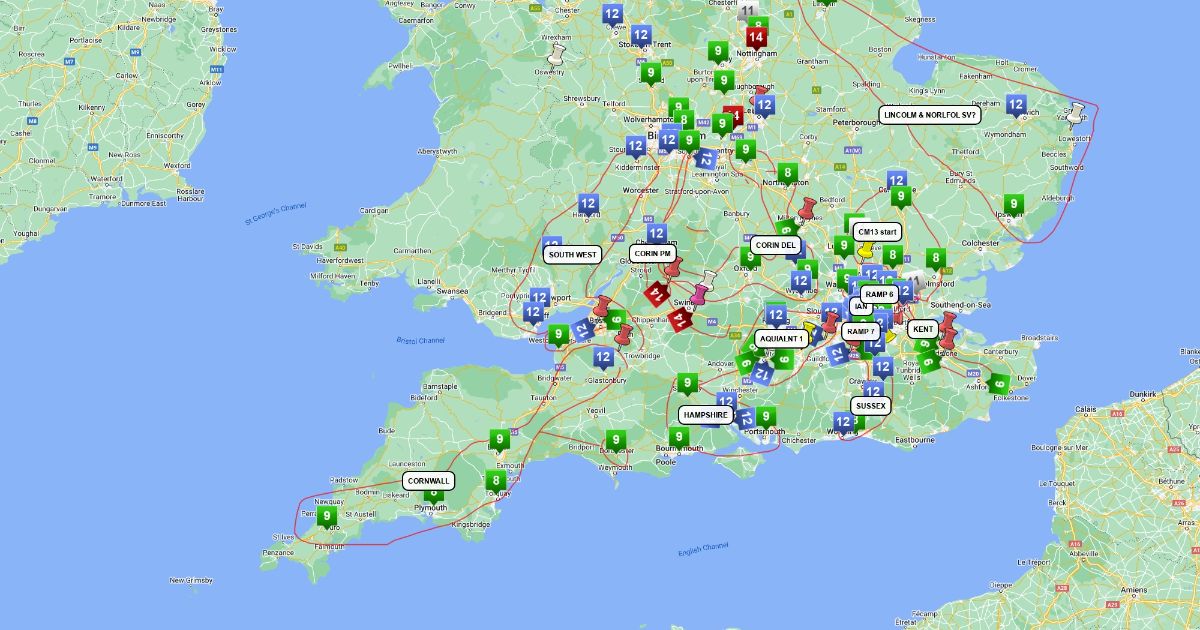This screenshot has width=1200, height=630.
Task: Select the RAMP 6 label
Action: point(879,294)
